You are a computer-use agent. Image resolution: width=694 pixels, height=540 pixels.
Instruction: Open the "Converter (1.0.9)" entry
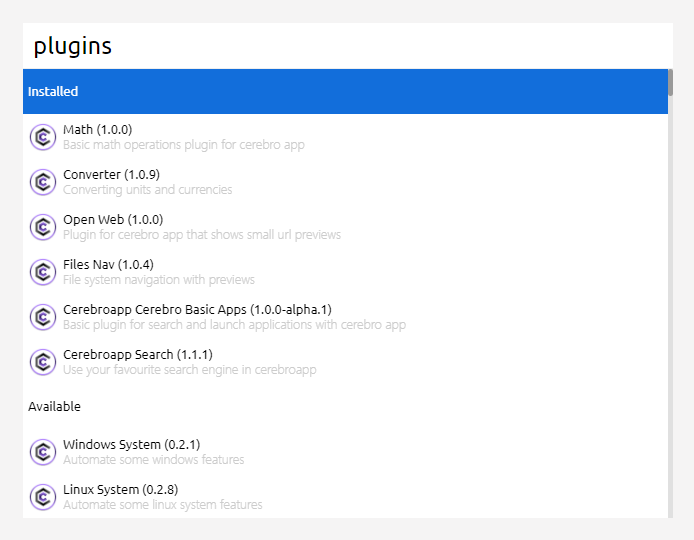point(345,182)
